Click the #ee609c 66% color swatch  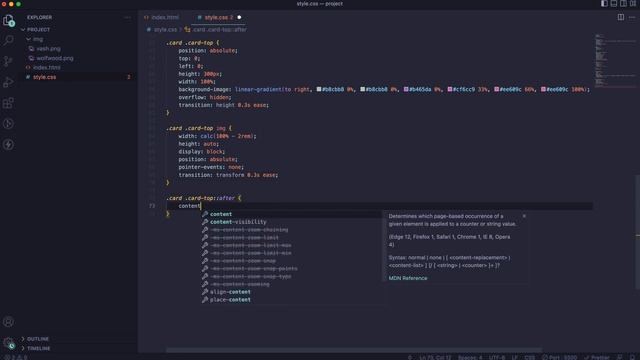click(x=496, y=89)
